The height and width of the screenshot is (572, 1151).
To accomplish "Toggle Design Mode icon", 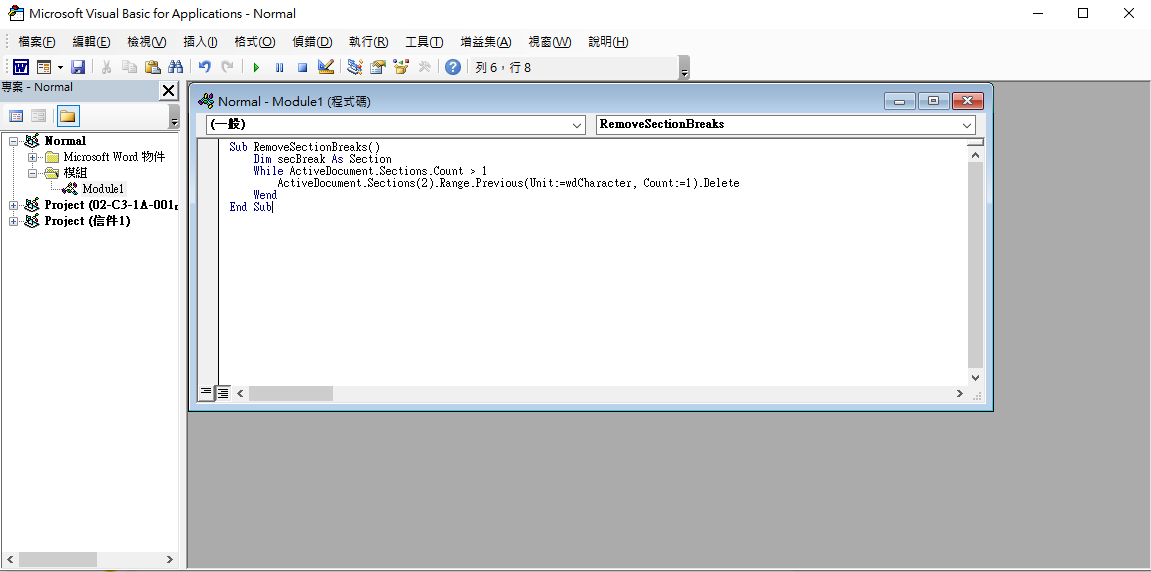I will click(326, 68).
